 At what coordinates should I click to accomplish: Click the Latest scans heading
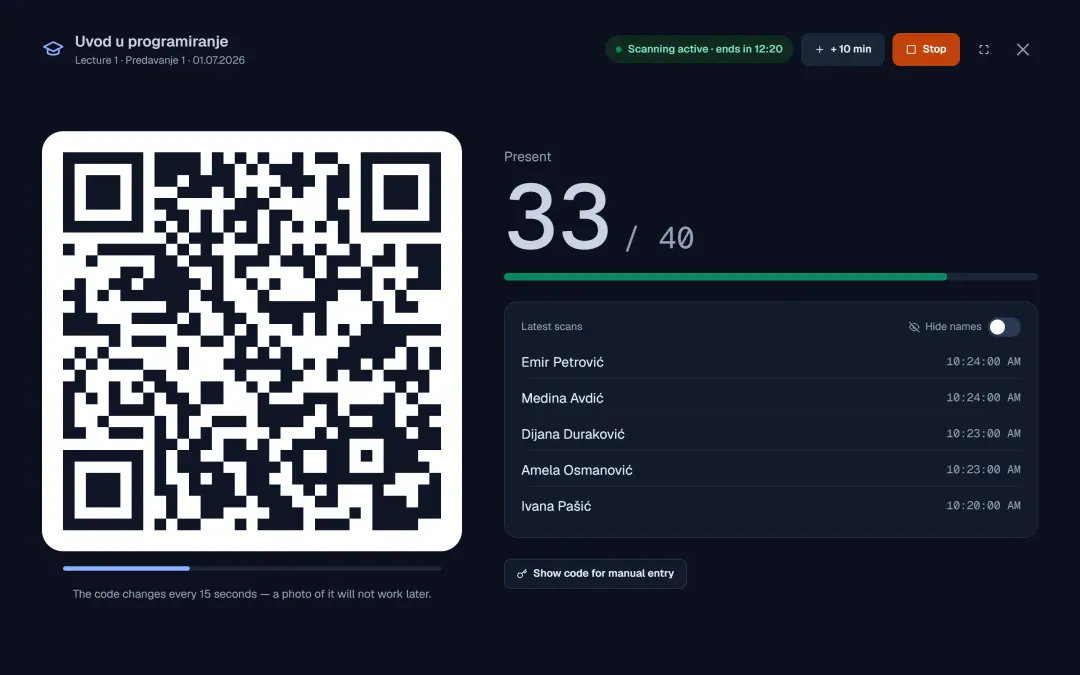552,326
